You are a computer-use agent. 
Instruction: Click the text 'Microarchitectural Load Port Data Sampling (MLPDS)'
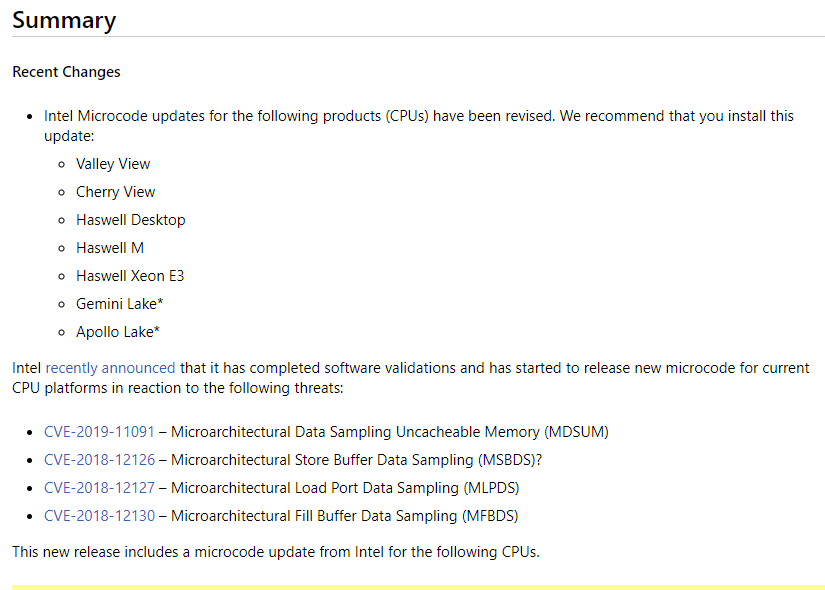(345, 488)
